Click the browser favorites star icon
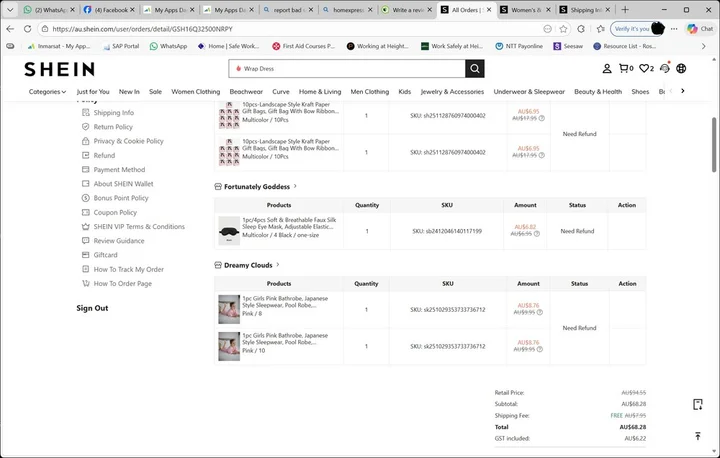The width and height of the screenshot is (720, 458). (x=563, y=29)
